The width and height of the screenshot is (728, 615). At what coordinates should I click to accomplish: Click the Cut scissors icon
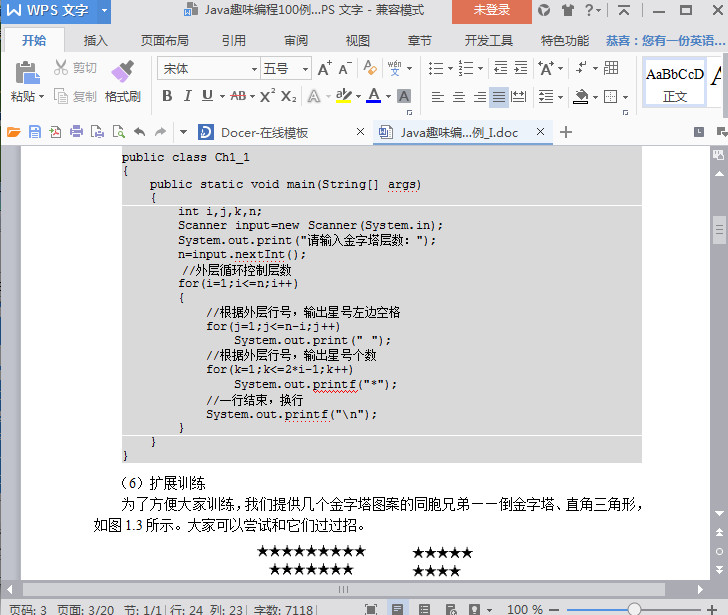click(x=61, y=68)
